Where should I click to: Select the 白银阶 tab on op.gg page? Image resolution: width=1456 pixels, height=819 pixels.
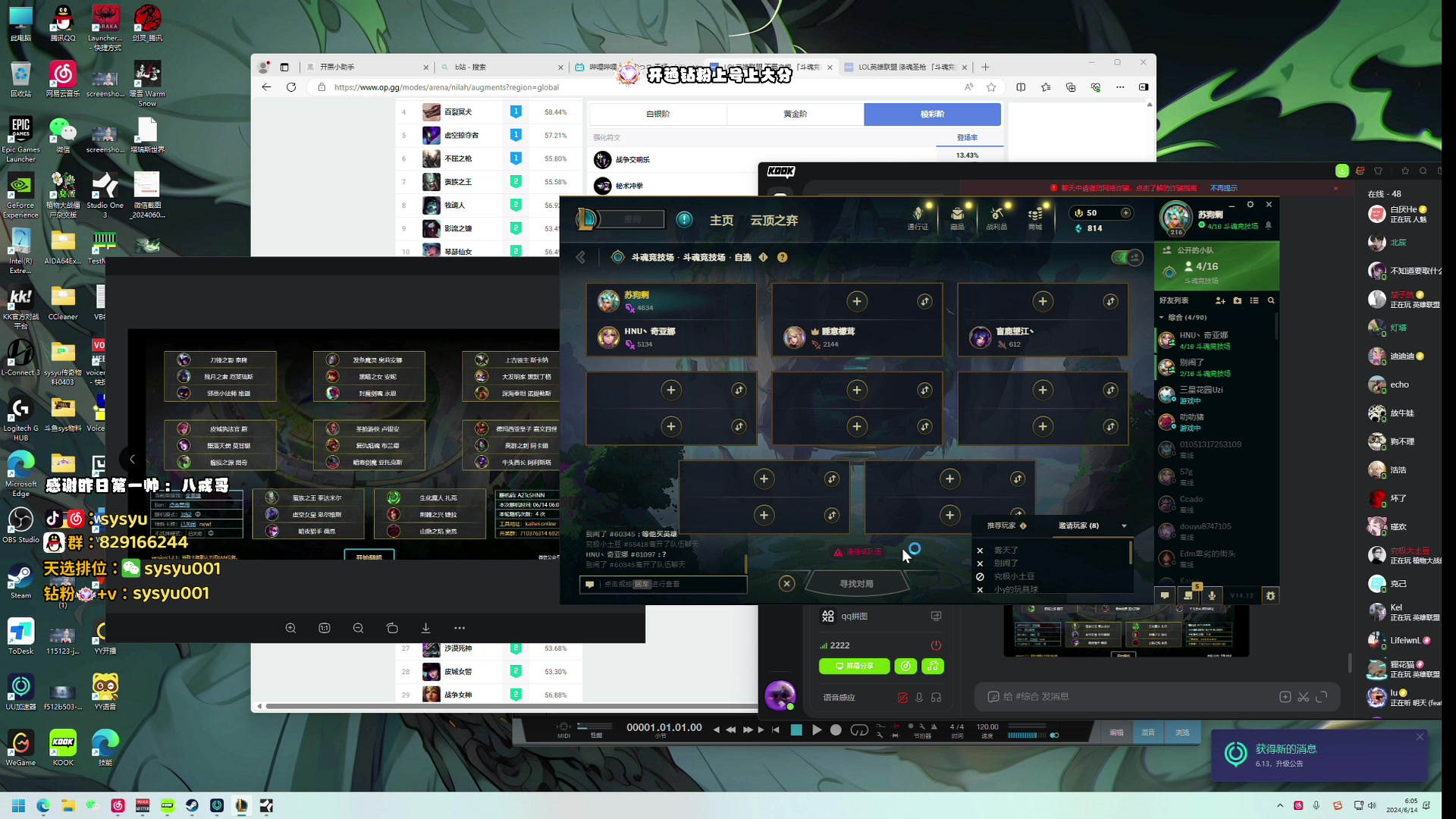point(657,114)
